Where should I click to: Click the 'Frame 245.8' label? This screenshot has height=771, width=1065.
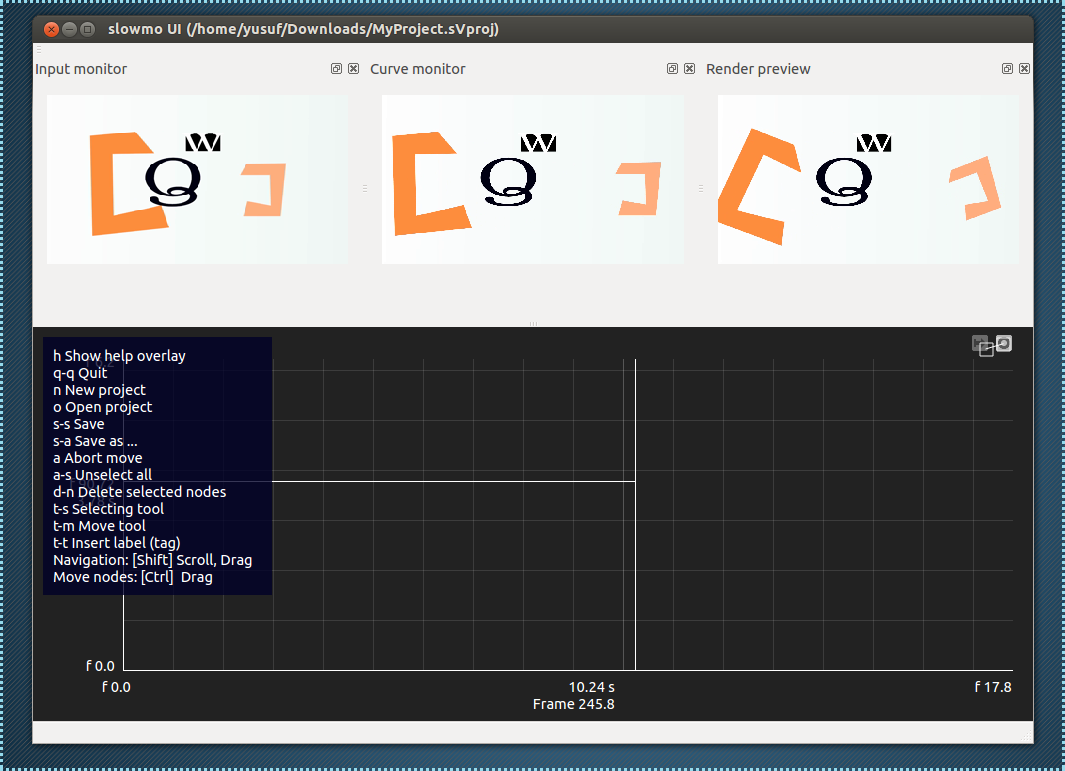[574, 704]
